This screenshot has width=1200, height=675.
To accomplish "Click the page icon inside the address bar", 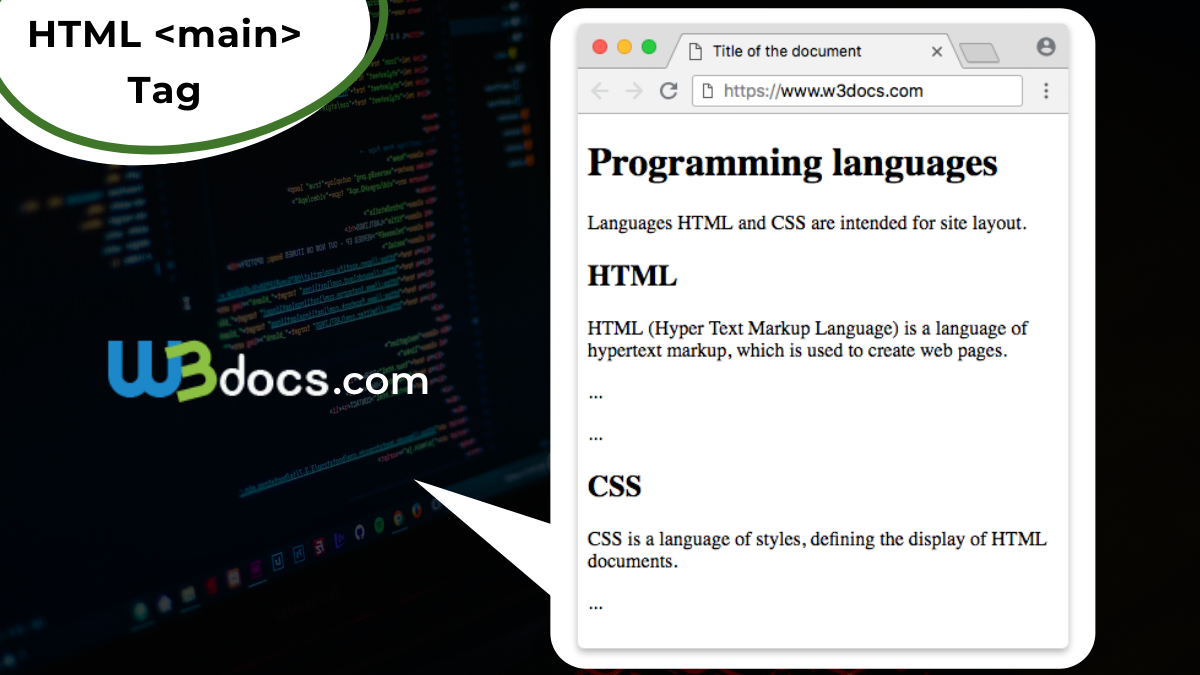I will 706,90.
